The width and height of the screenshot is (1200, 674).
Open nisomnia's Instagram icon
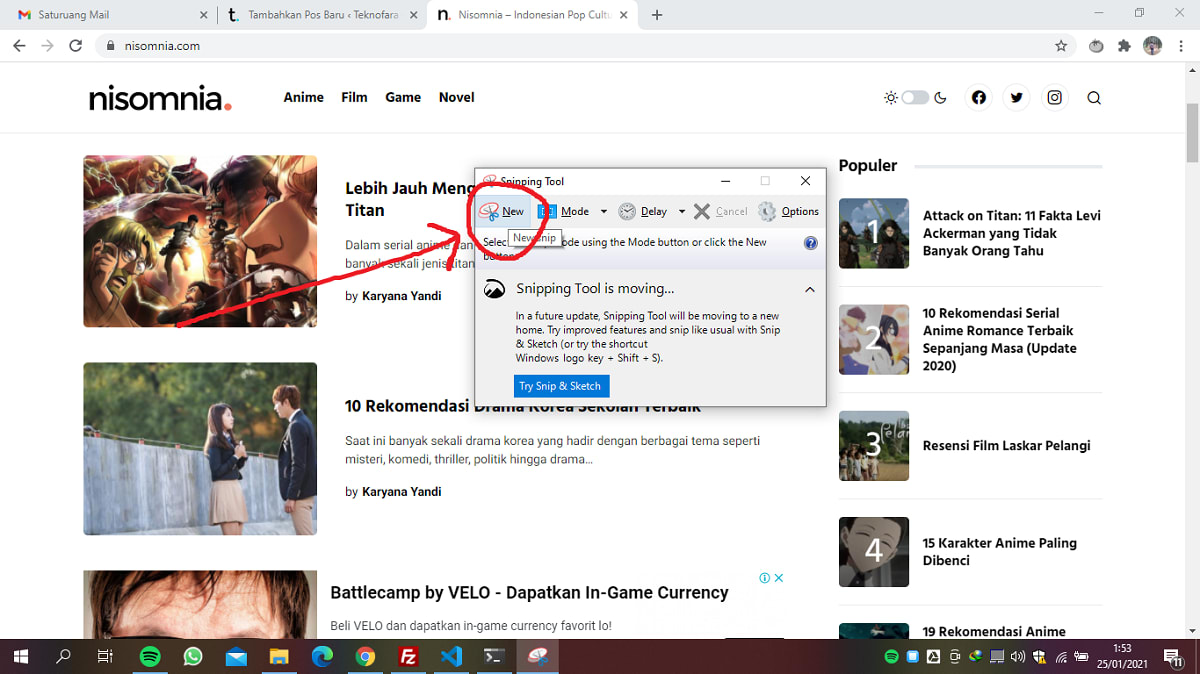(1055, 97)
